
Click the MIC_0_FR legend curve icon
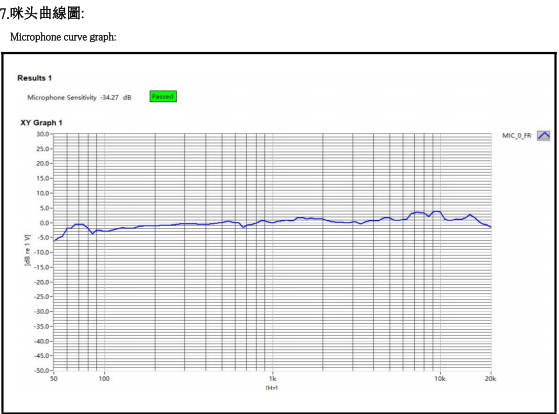pyautogui.click(x=543, y=136)
